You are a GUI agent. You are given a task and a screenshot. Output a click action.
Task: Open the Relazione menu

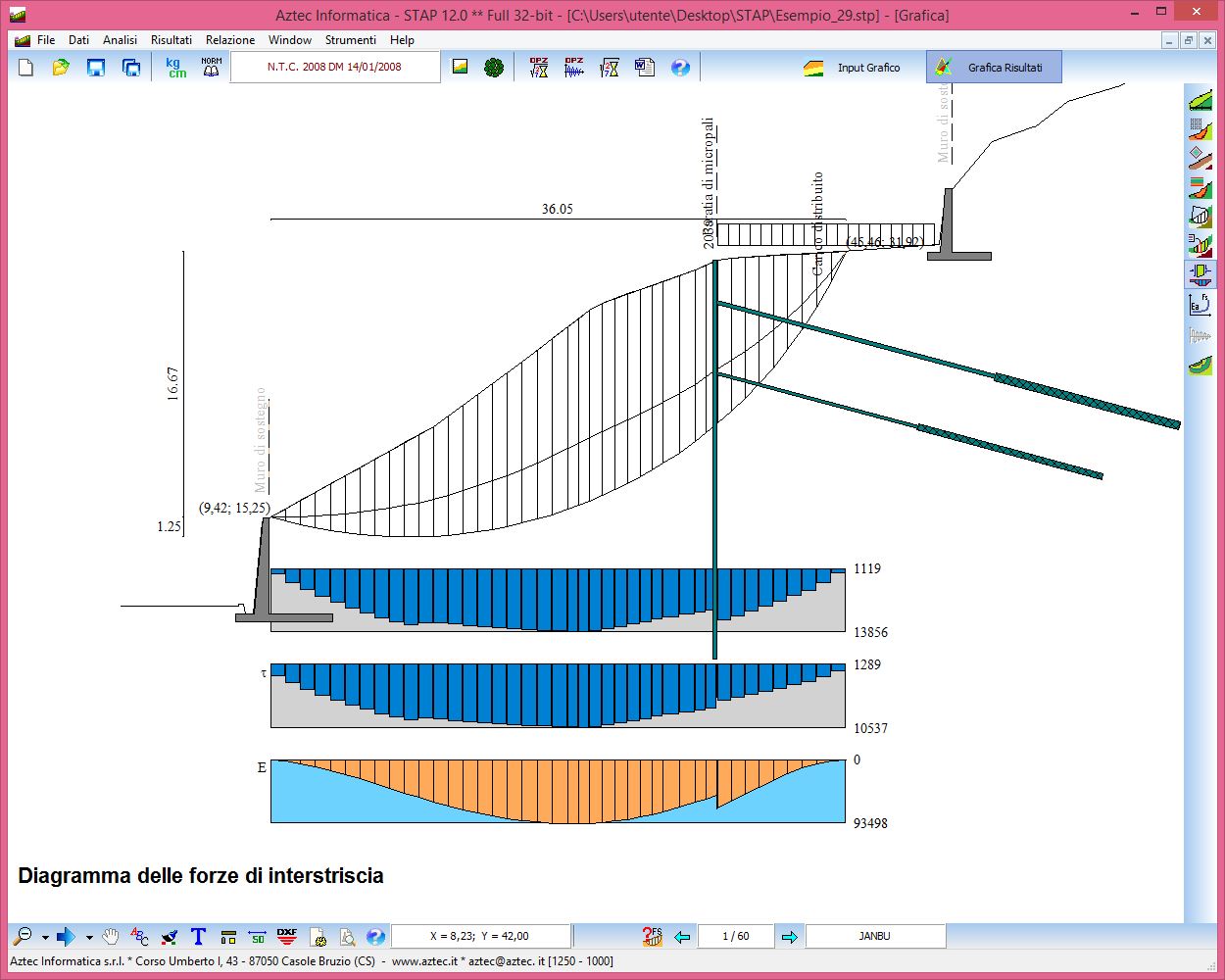point(229,40)
